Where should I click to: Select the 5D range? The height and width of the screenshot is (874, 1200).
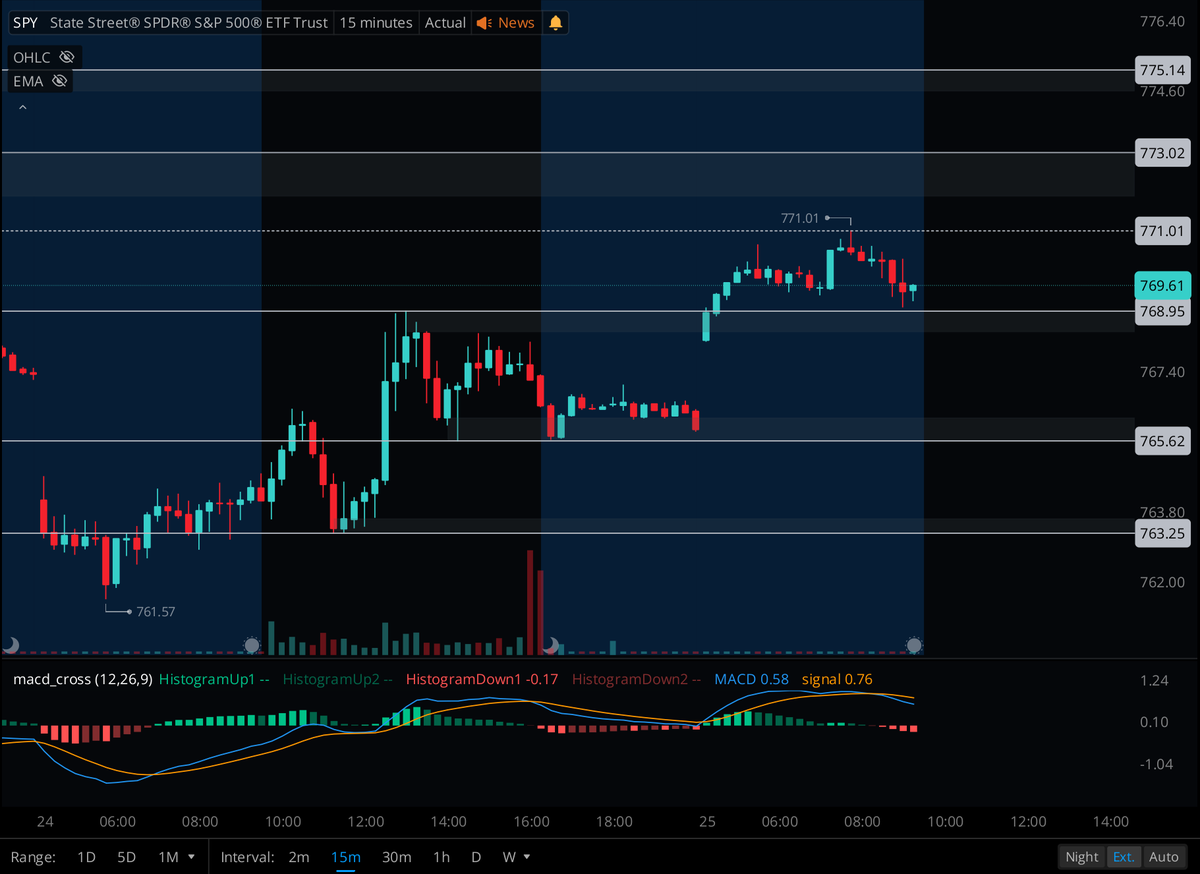[x=126, y=857]
